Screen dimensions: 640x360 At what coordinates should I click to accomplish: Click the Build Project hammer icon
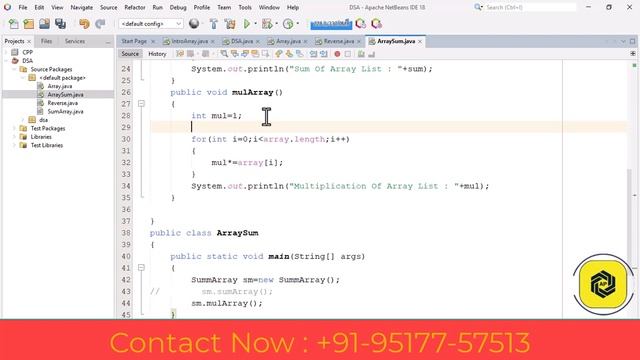(x=213, y=24)
